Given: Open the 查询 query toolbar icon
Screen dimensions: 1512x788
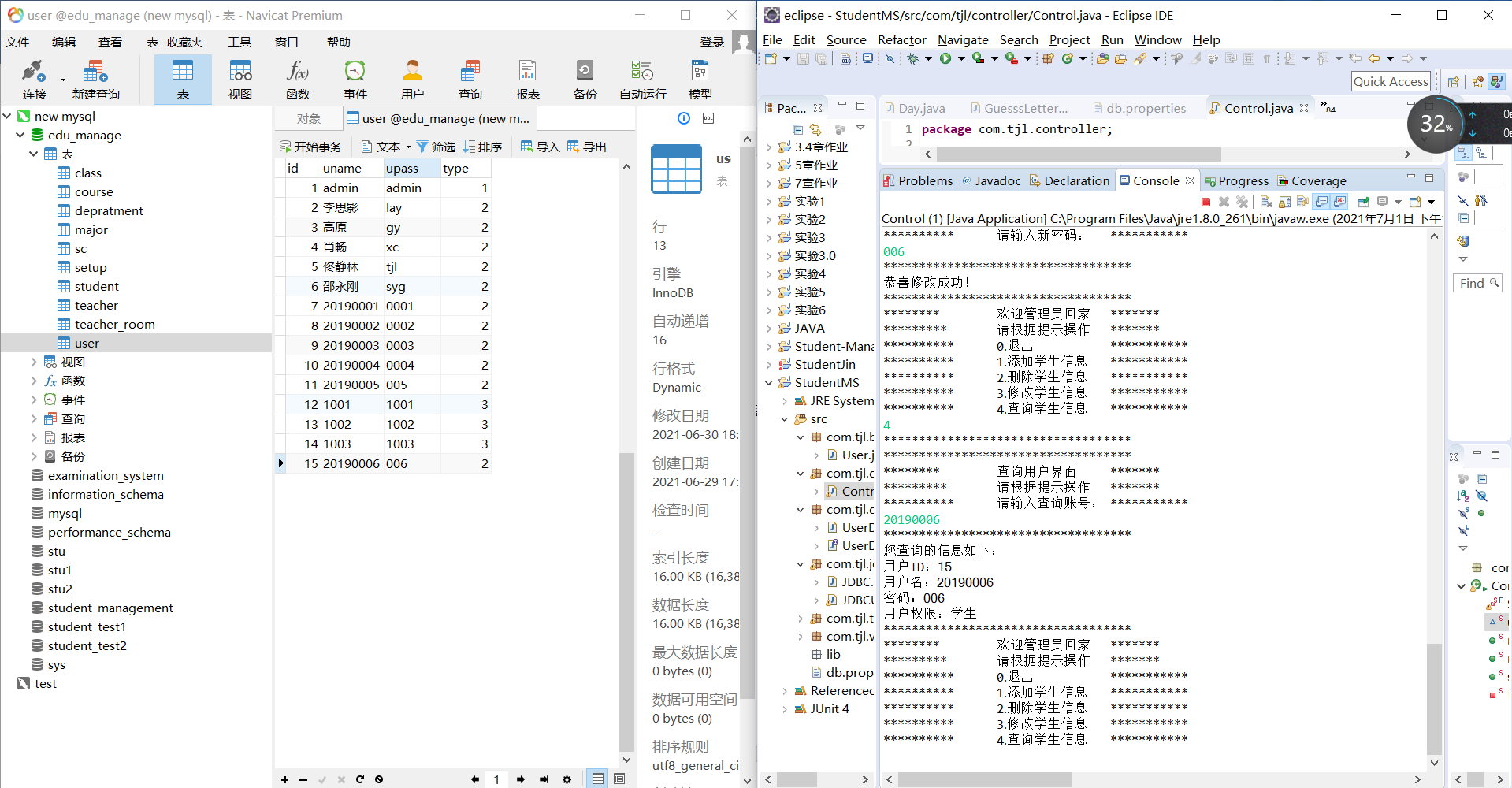Looking at the screenshot, I should click(x=470, y=79).
